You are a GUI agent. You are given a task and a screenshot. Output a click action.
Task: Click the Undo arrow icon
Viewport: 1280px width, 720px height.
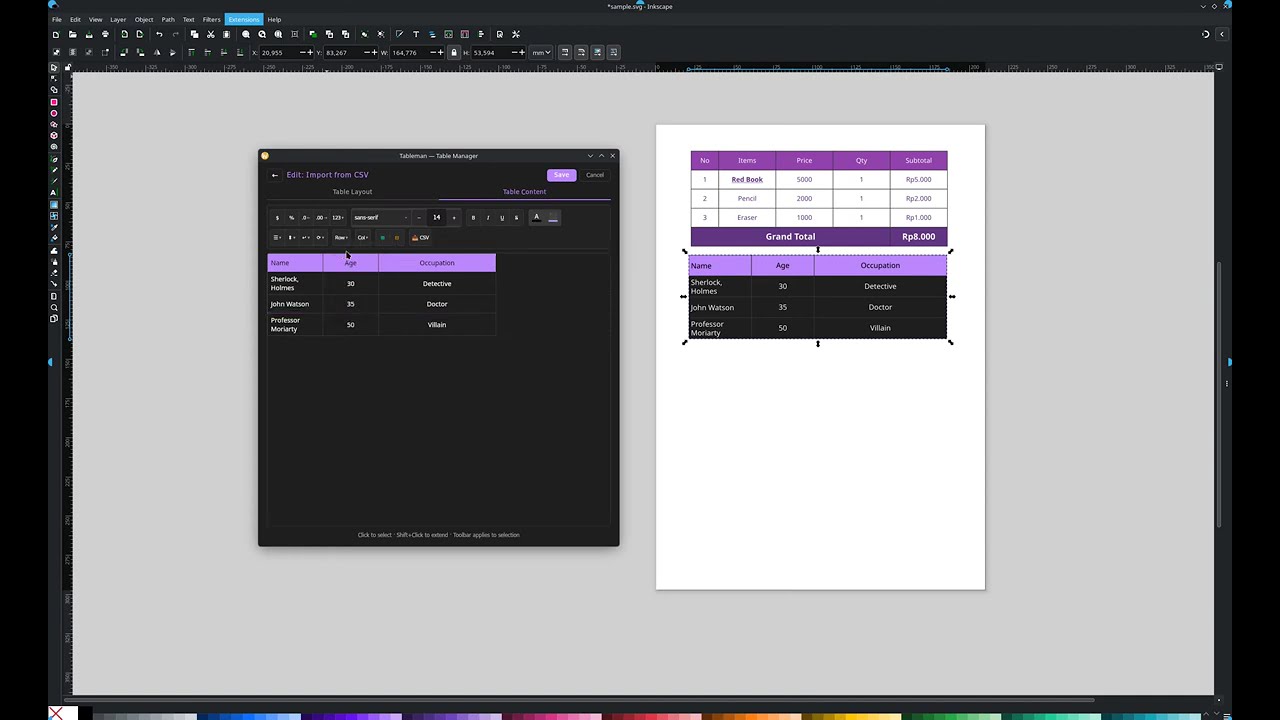159,34
